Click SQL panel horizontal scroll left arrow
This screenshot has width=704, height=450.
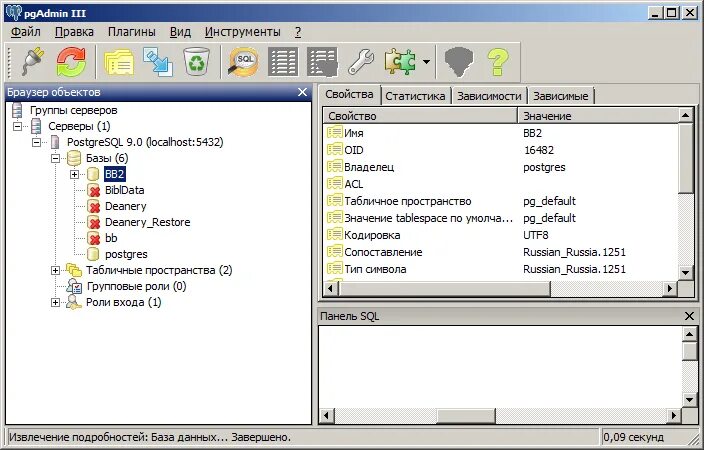pyautogui.click(x=327, y=415)
